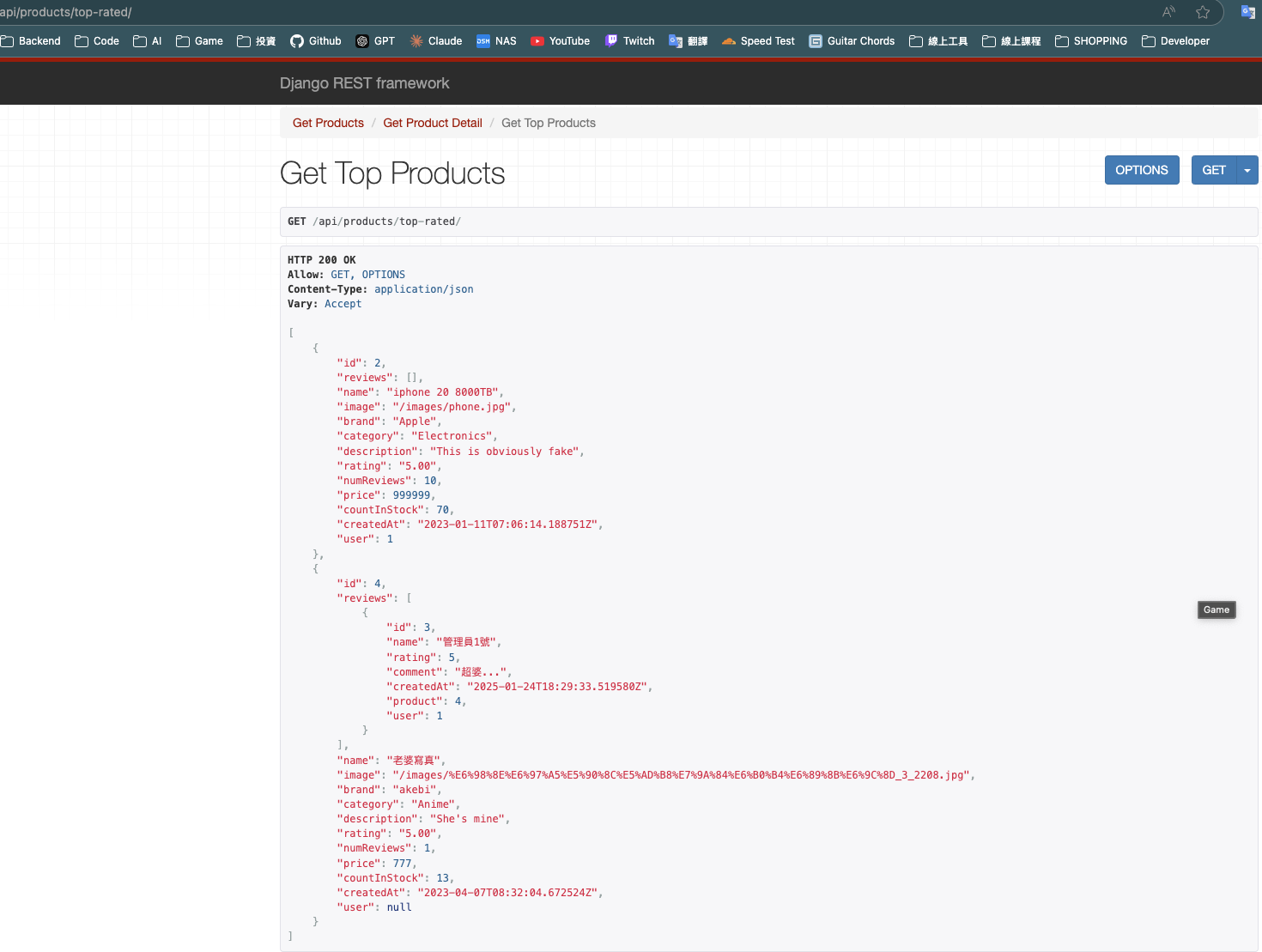
Task: Open the Guitar Chords bookmark
Action: [x=852, y=41]
